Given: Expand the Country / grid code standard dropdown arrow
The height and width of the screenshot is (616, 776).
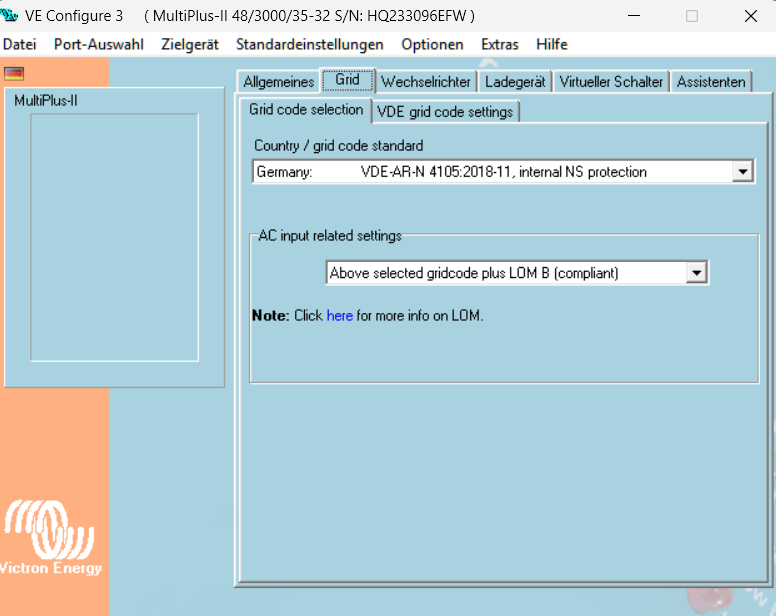Looking at the screenshot, I should pos(742,172).
